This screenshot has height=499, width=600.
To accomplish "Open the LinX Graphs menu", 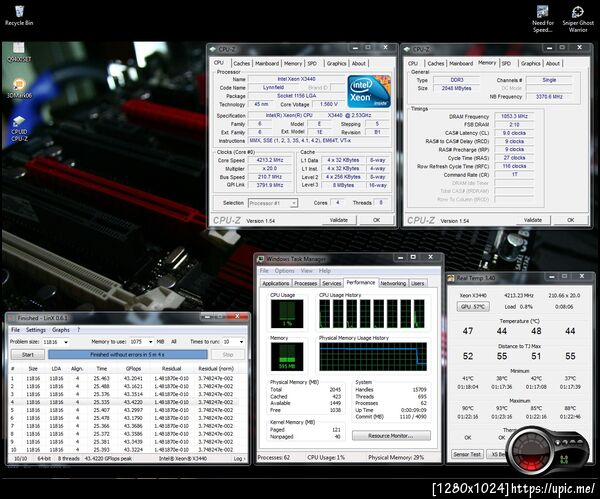I will (x=61, y=330).
